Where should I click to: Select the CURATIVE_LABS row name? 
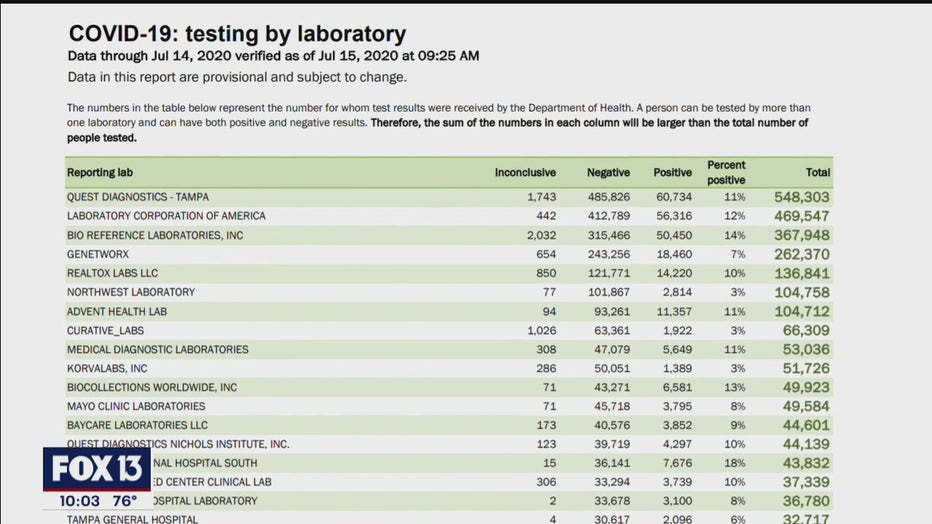coord(105,330)
